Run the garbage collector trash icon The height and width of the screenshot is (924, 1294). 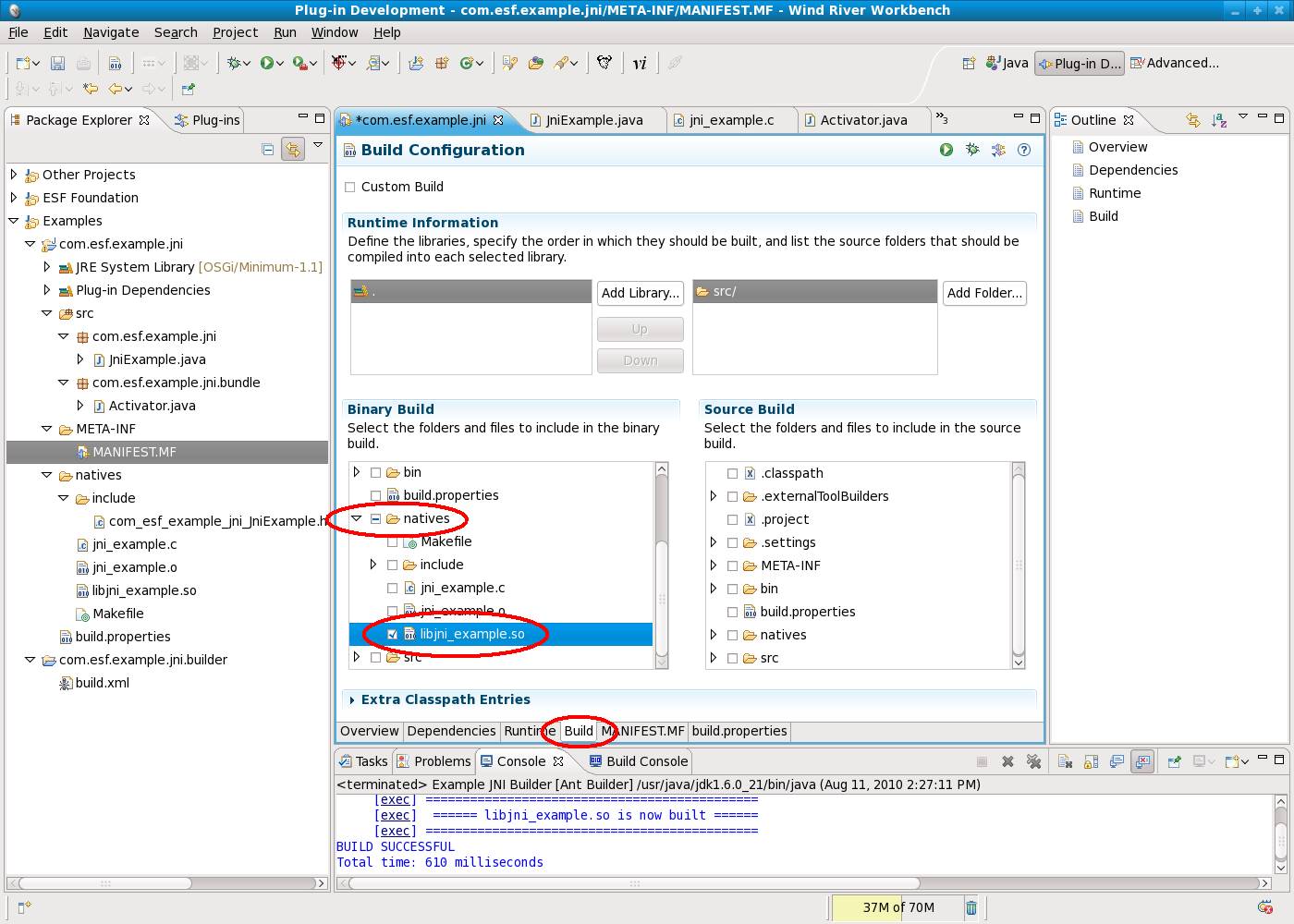tap(971, 907)
